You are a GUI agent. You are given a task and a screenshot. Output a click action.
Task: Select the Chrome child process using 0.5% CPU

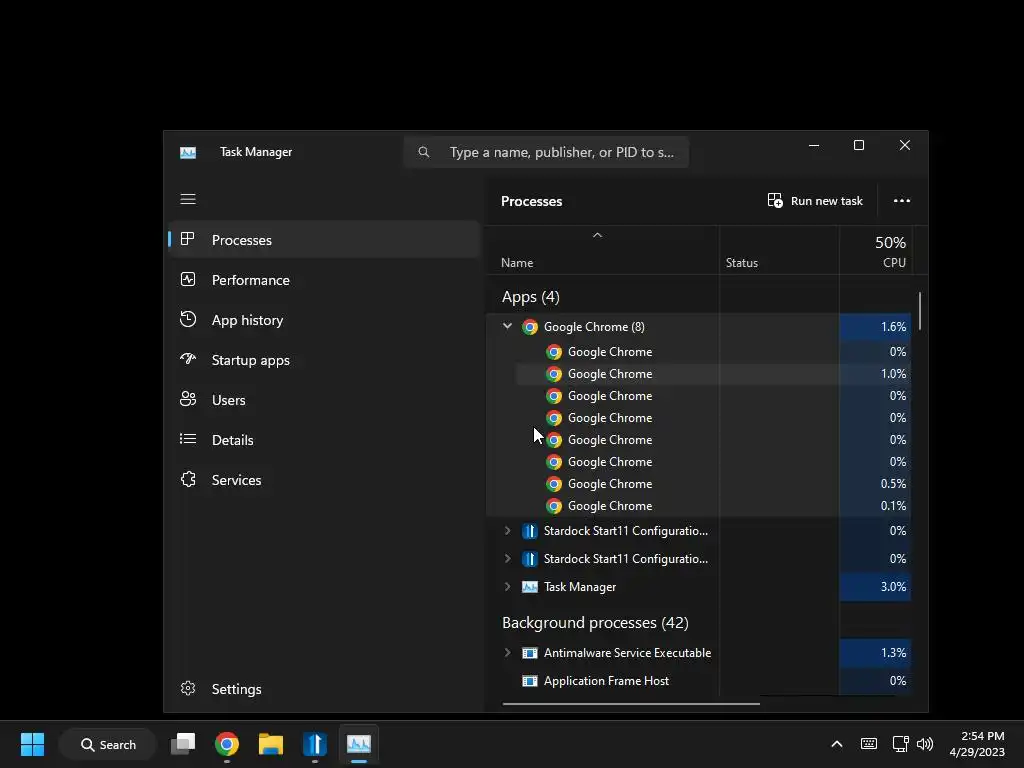[713, 484]
